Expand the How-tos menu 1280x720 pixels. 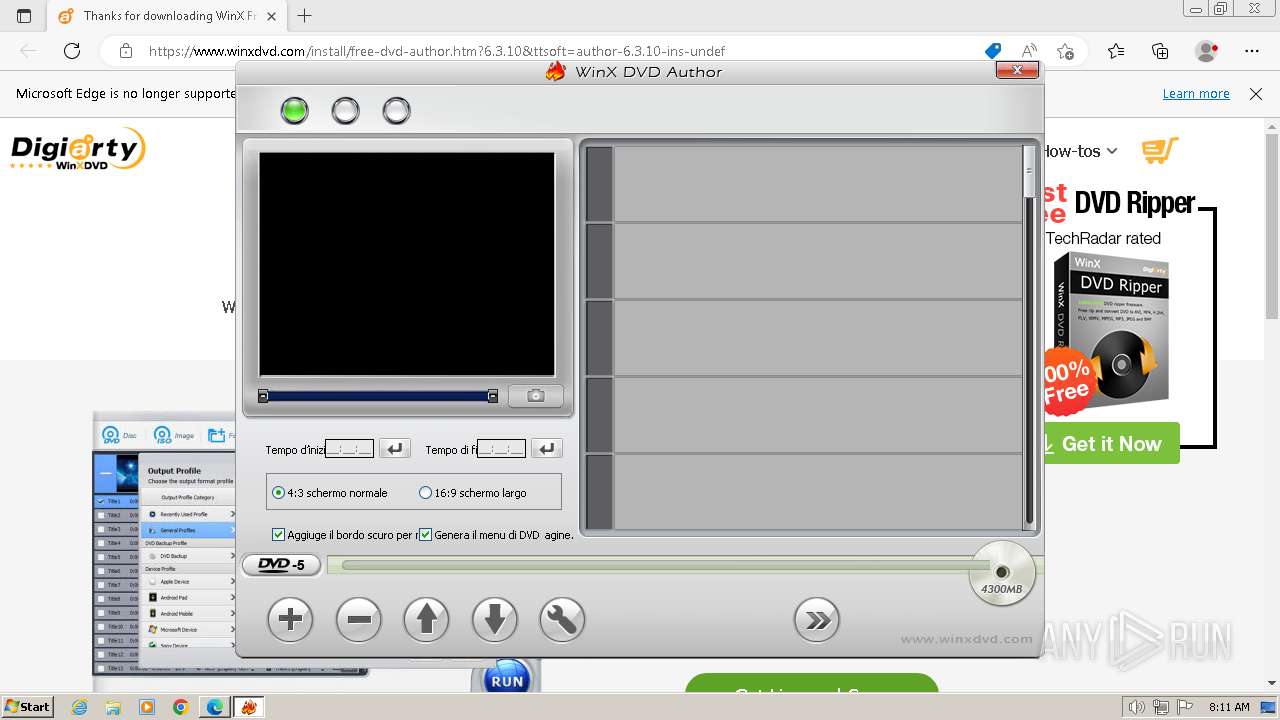click(x=1080, y=151)
